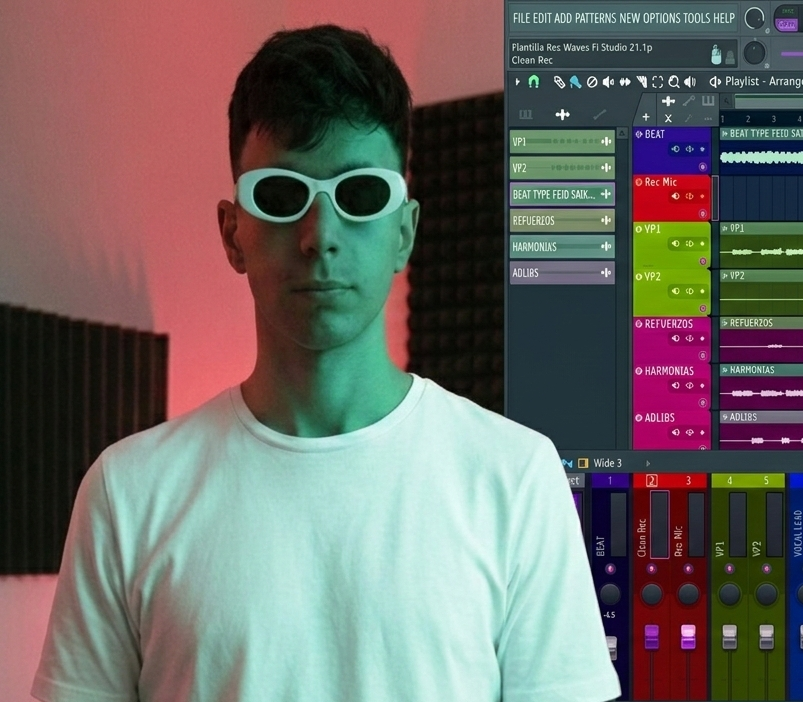This screenshot has height=702, width=803.
Task: Select the selection marquee tool
Action: pos(657,82)
